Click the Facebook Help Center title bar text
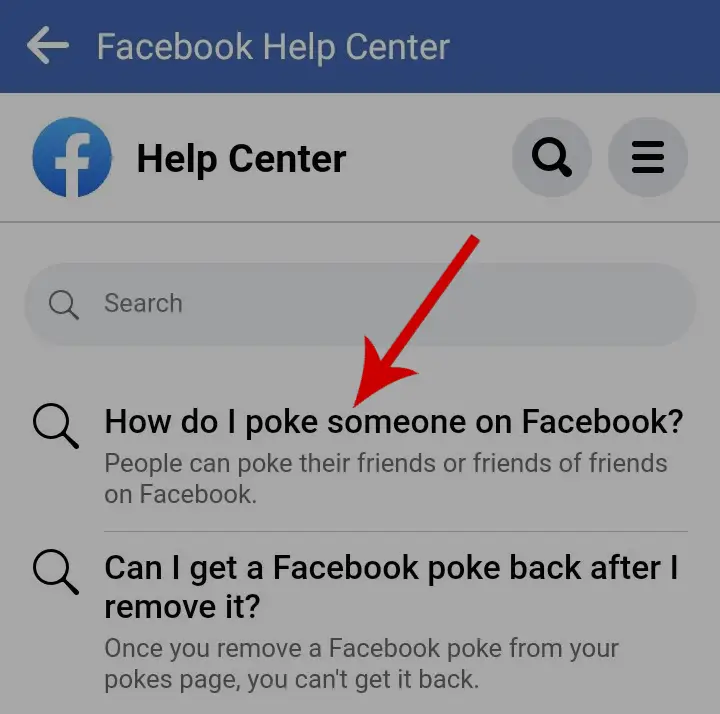This screenshot has height=714, width=720. click(273, 47)
